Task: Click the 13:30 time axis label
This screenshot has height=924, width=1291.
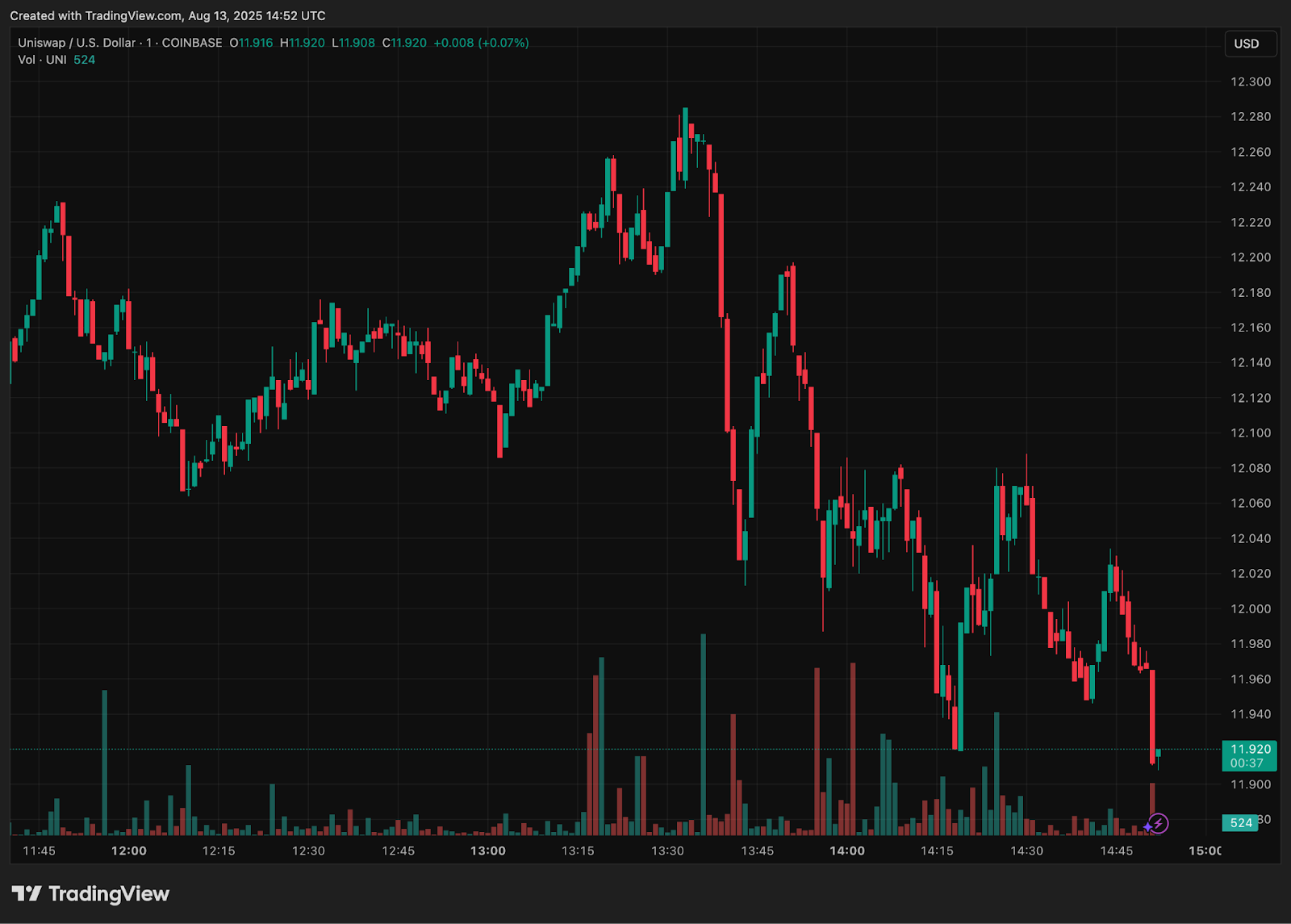Action: [x=667, y=851]
